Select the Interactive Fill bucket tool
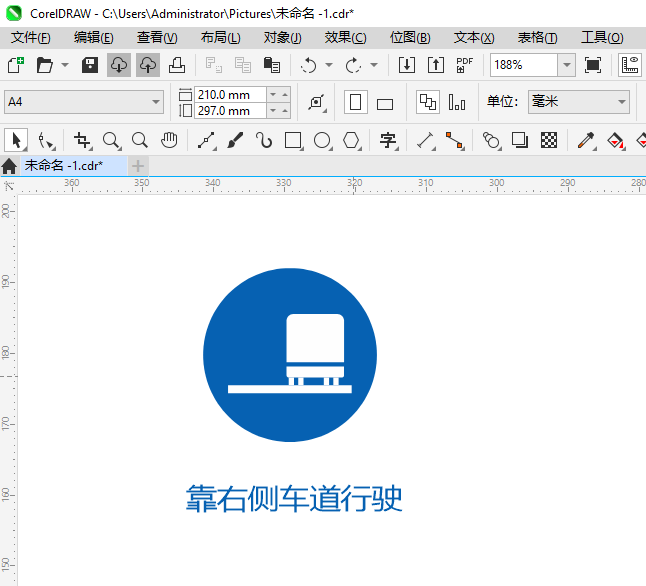This screenshot has height=586, width=646. pos(616,141)
